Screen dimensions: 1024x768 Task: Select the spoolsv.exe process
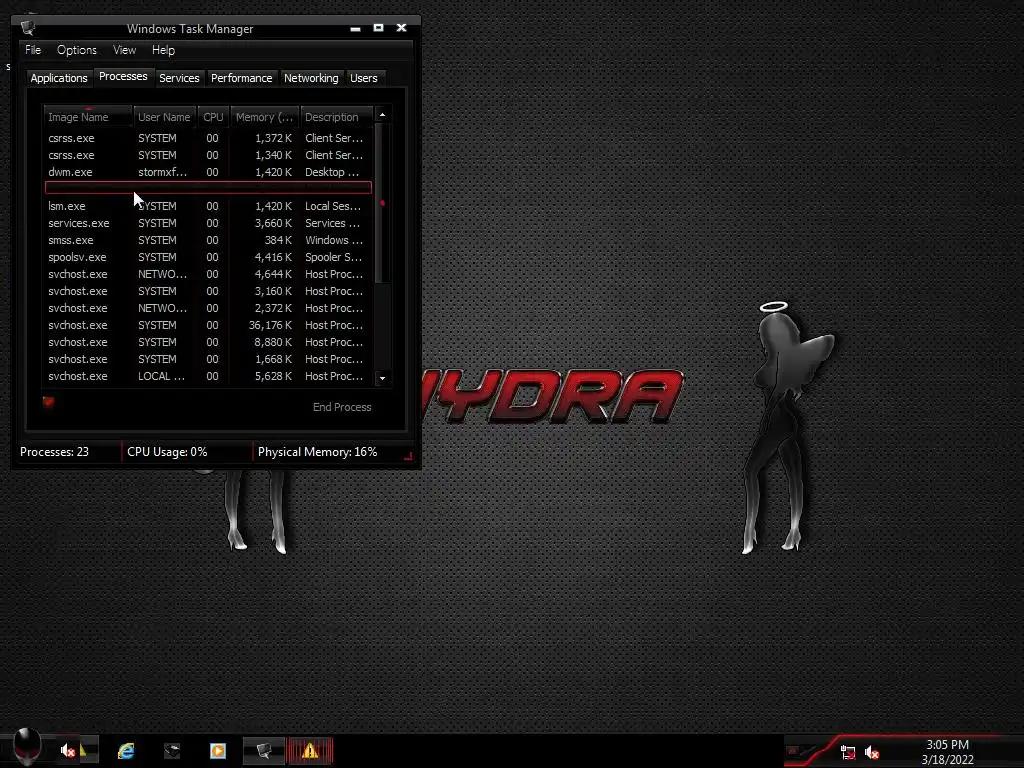click(208, 257)
